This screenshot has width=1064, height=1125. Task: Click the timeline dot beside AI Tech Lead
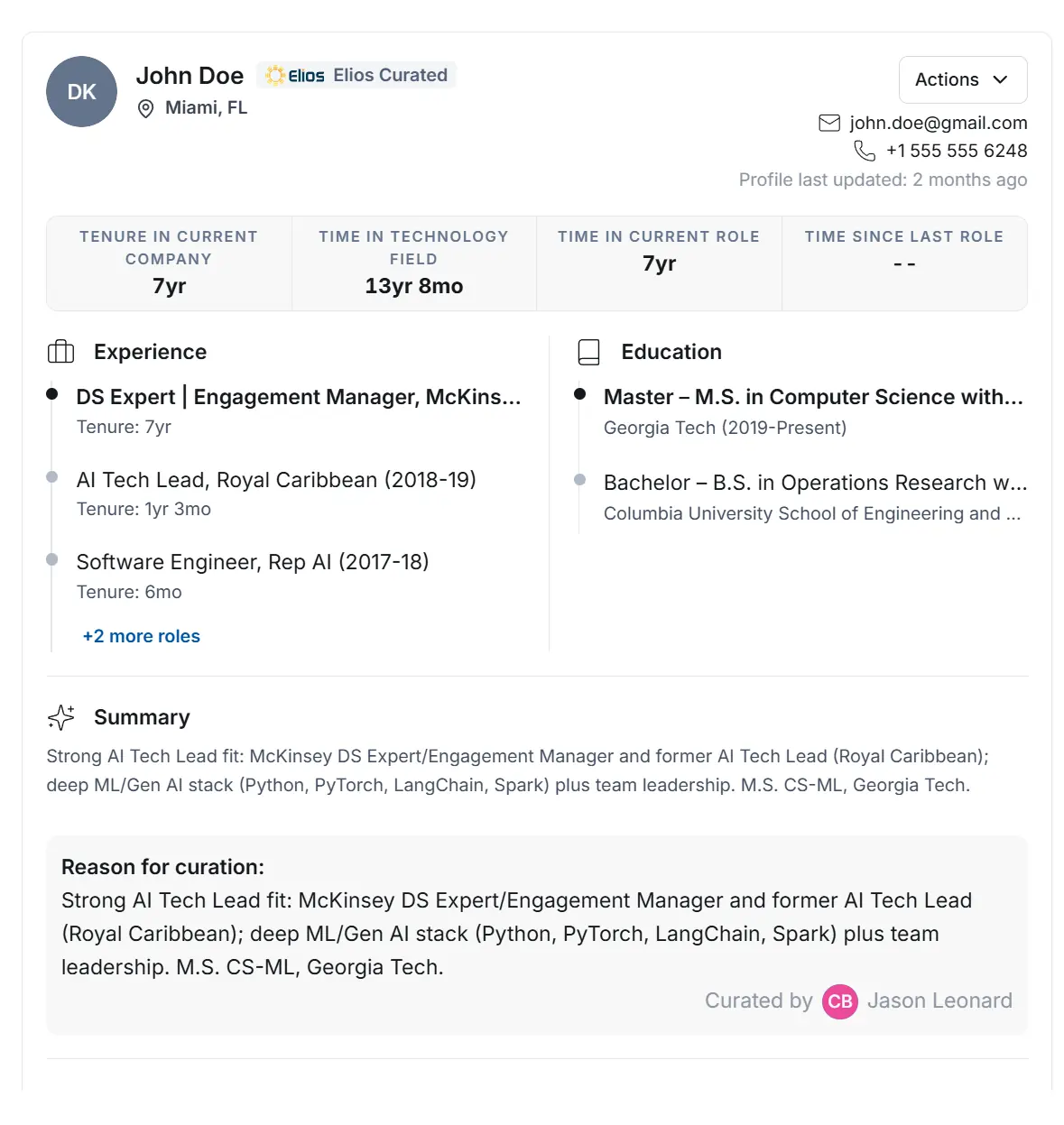coord(52,476)
